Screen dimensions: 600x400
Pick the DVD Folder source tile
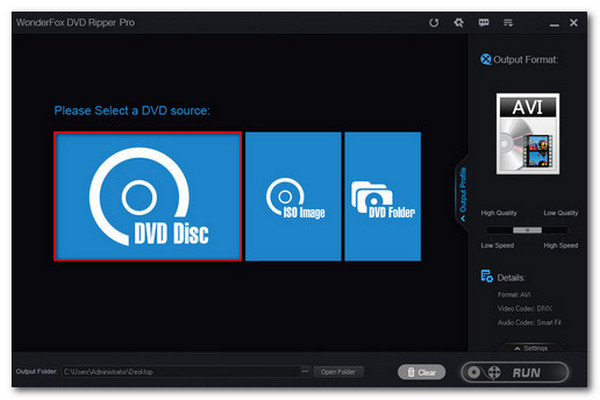383,196
